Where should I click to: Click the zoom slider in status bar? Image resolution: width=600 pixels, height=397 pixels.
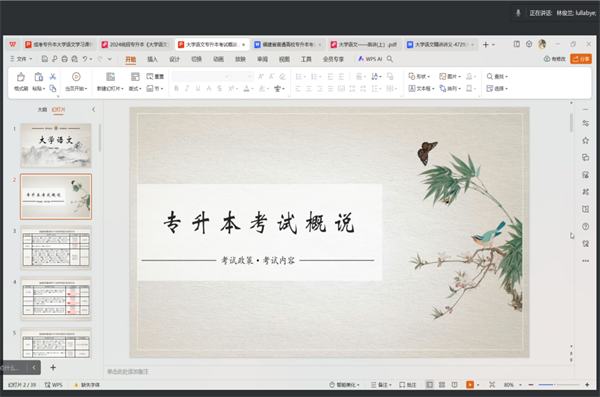click(559, 384)
